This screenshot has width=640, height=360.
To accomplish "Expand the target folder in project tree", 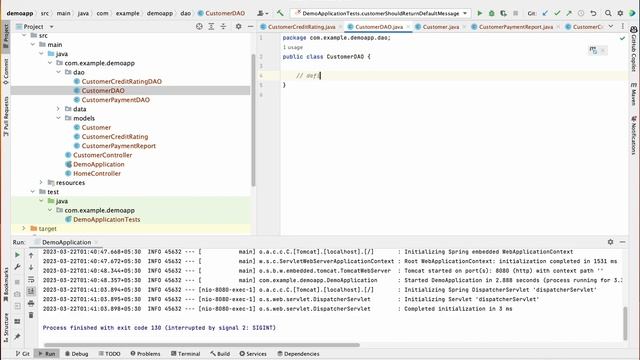I will tap(24, 229).
